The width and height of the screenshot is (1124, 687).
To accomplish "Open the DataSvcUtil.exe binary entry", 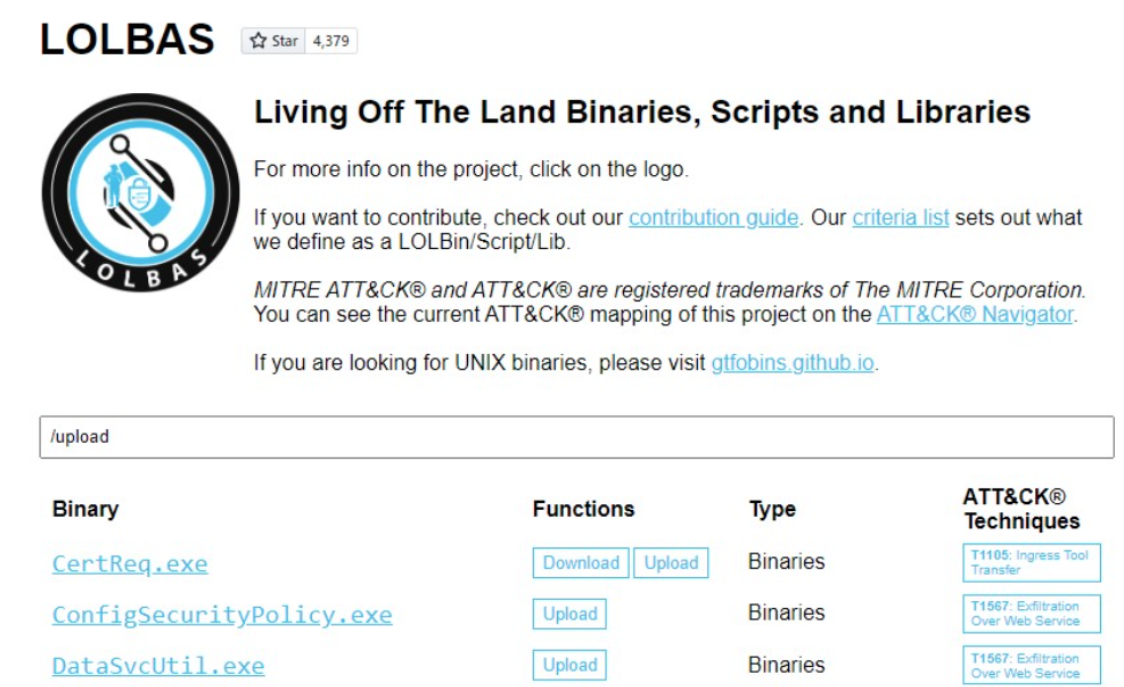I will [x=158, y=665].
